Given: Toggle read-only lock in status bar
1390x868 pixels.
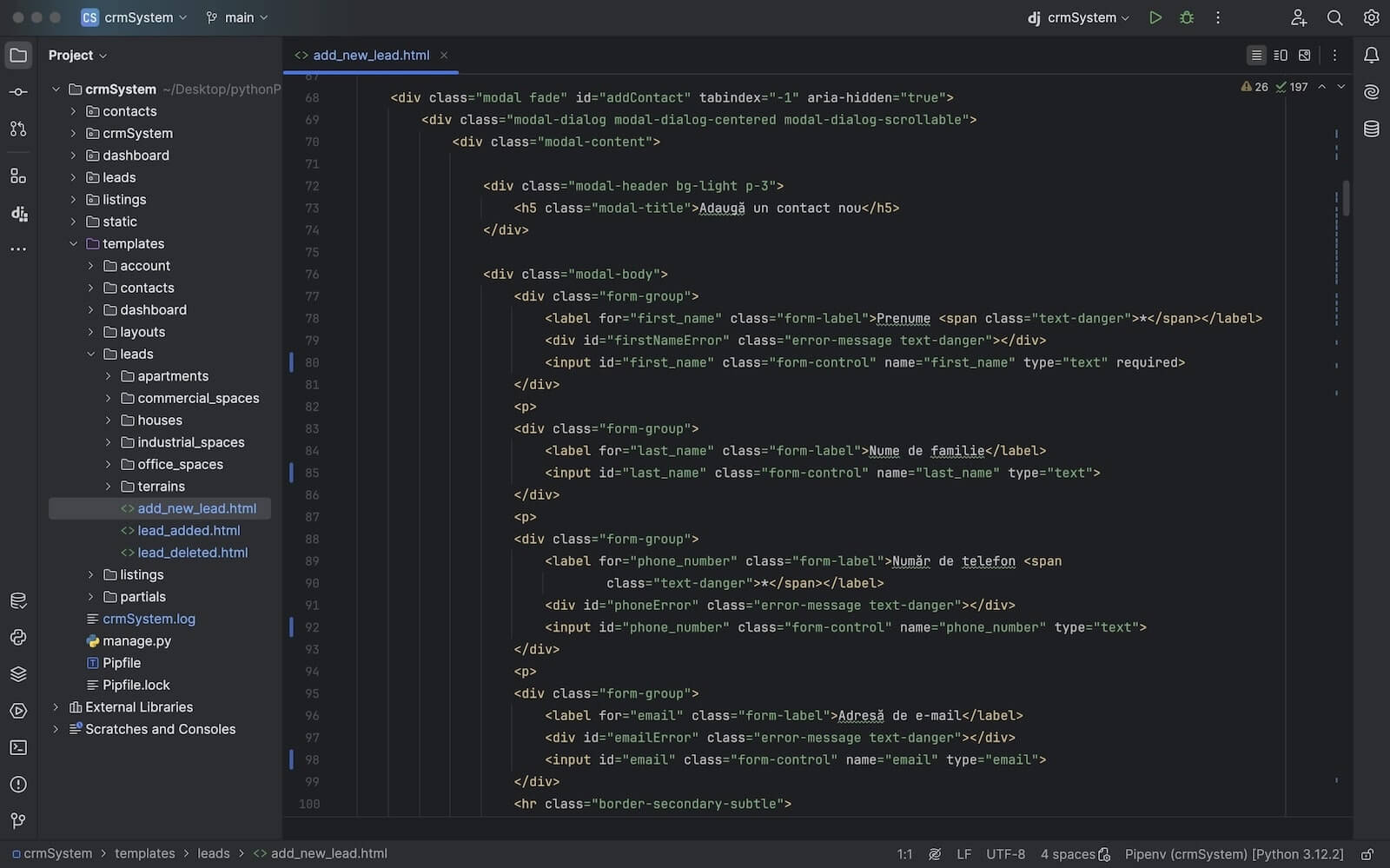Looking at the screenshot, I should click(1367, 854).
